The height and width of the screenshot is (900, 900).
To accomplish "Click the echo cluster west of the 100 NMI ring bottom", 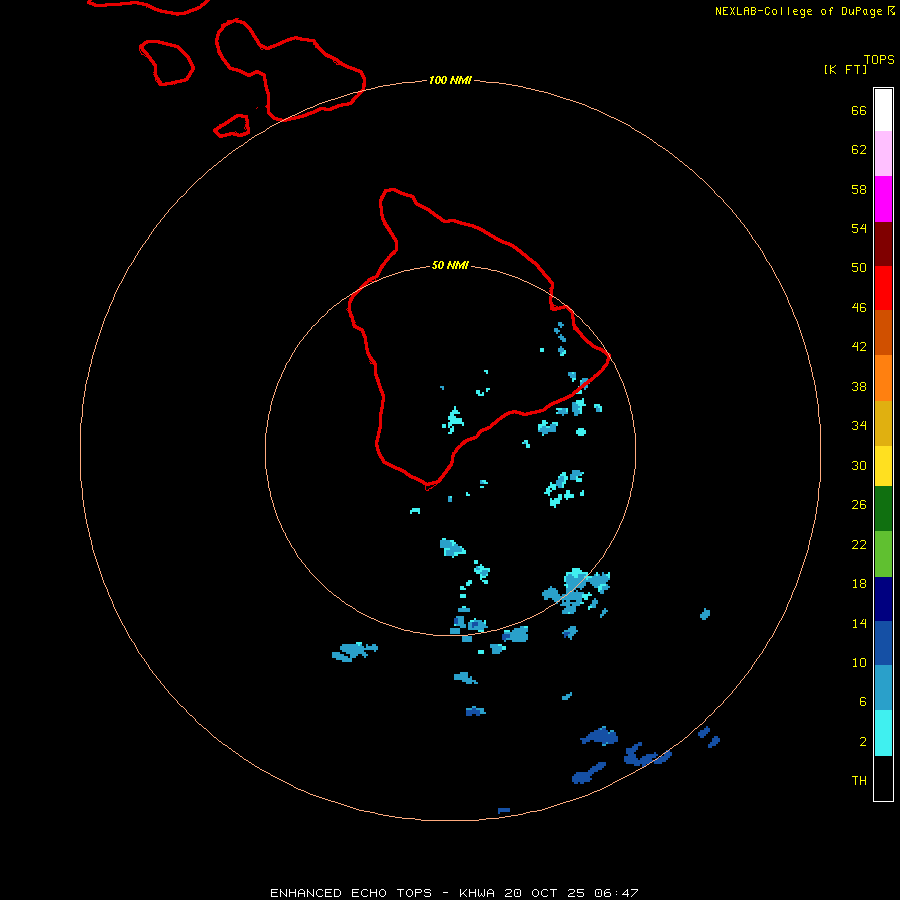I will (x=354, y=651).
